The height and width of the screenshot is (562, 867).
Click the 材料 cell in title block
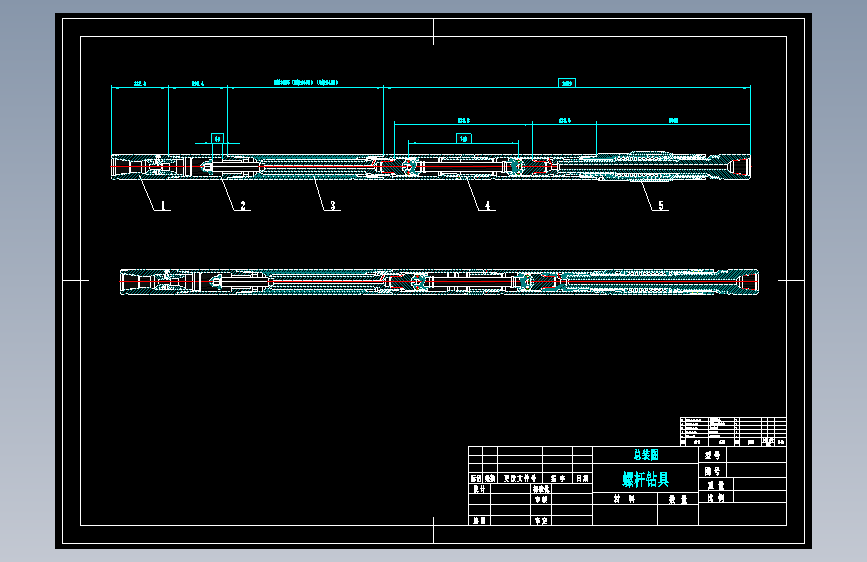[x=624, y=499]
